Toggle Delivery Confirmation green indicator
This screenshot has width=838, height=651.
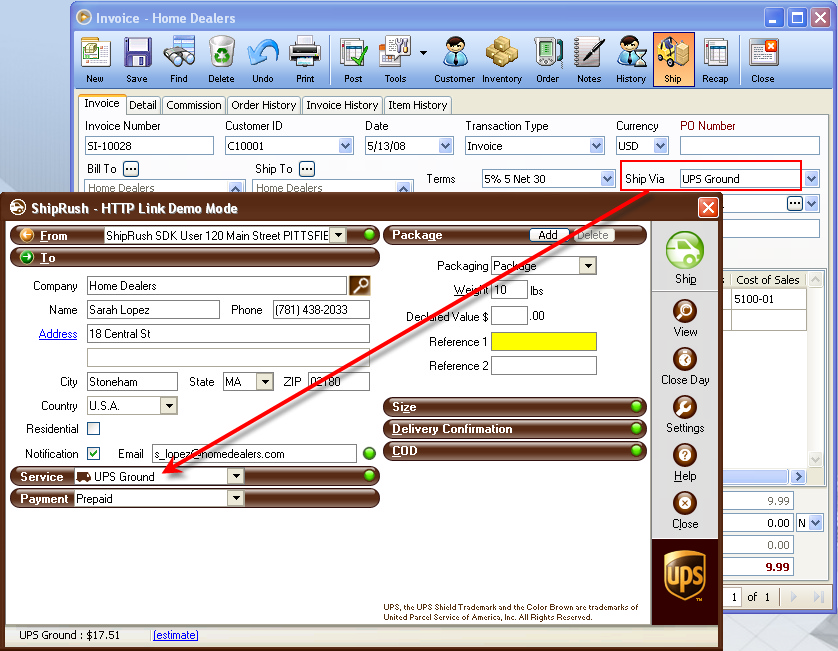point(636,429)
